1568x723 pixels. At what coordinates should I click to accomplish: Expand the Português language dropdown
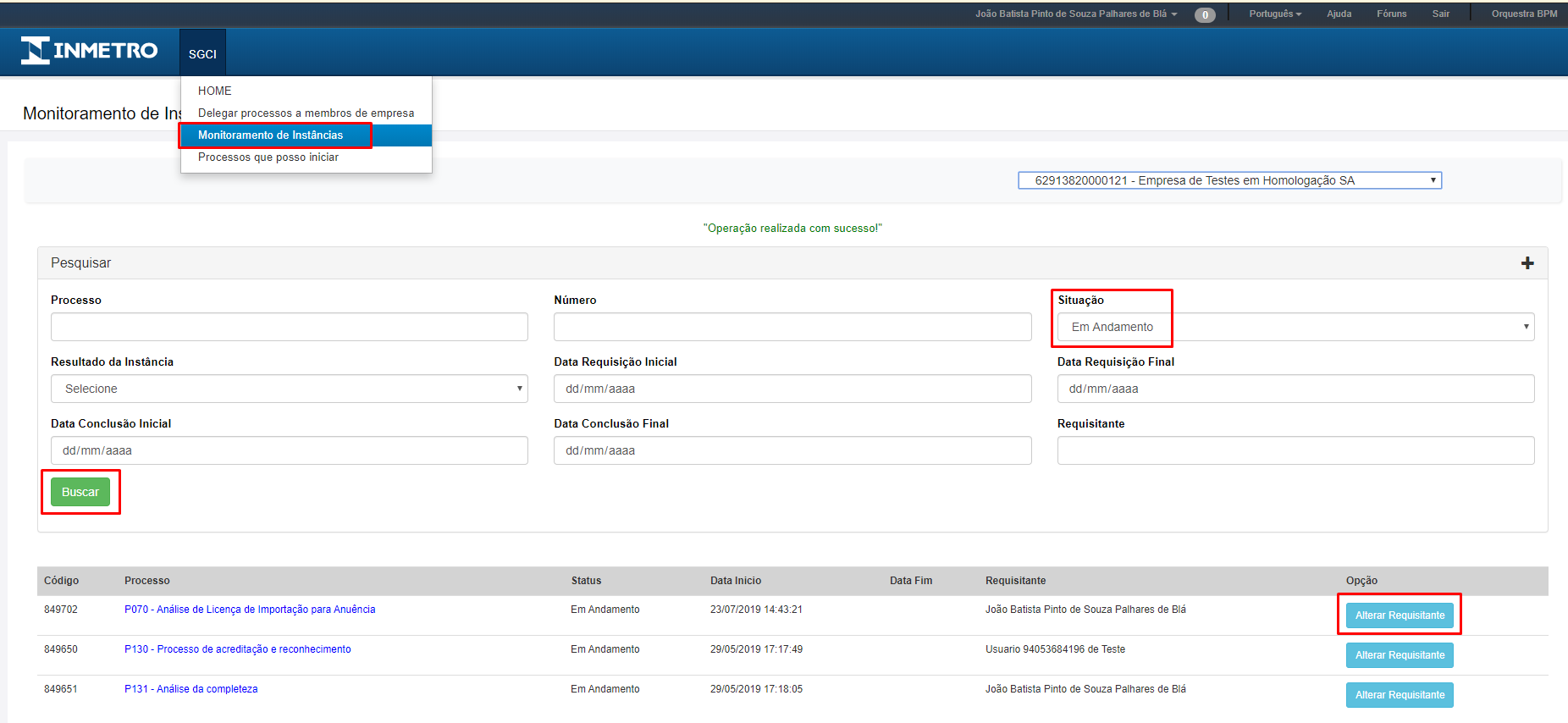pyautogui.click(x=1274, y=14)
